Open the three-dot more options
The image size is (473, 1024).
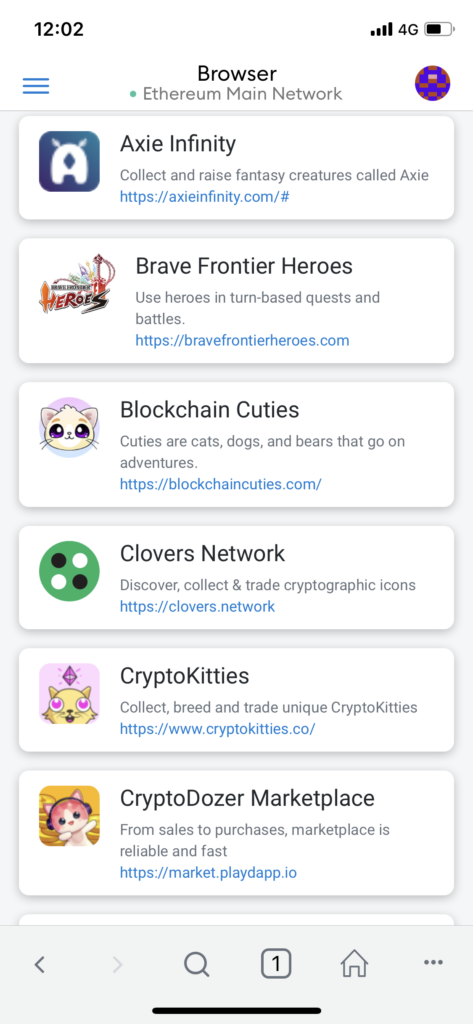(x=433, y=961)
